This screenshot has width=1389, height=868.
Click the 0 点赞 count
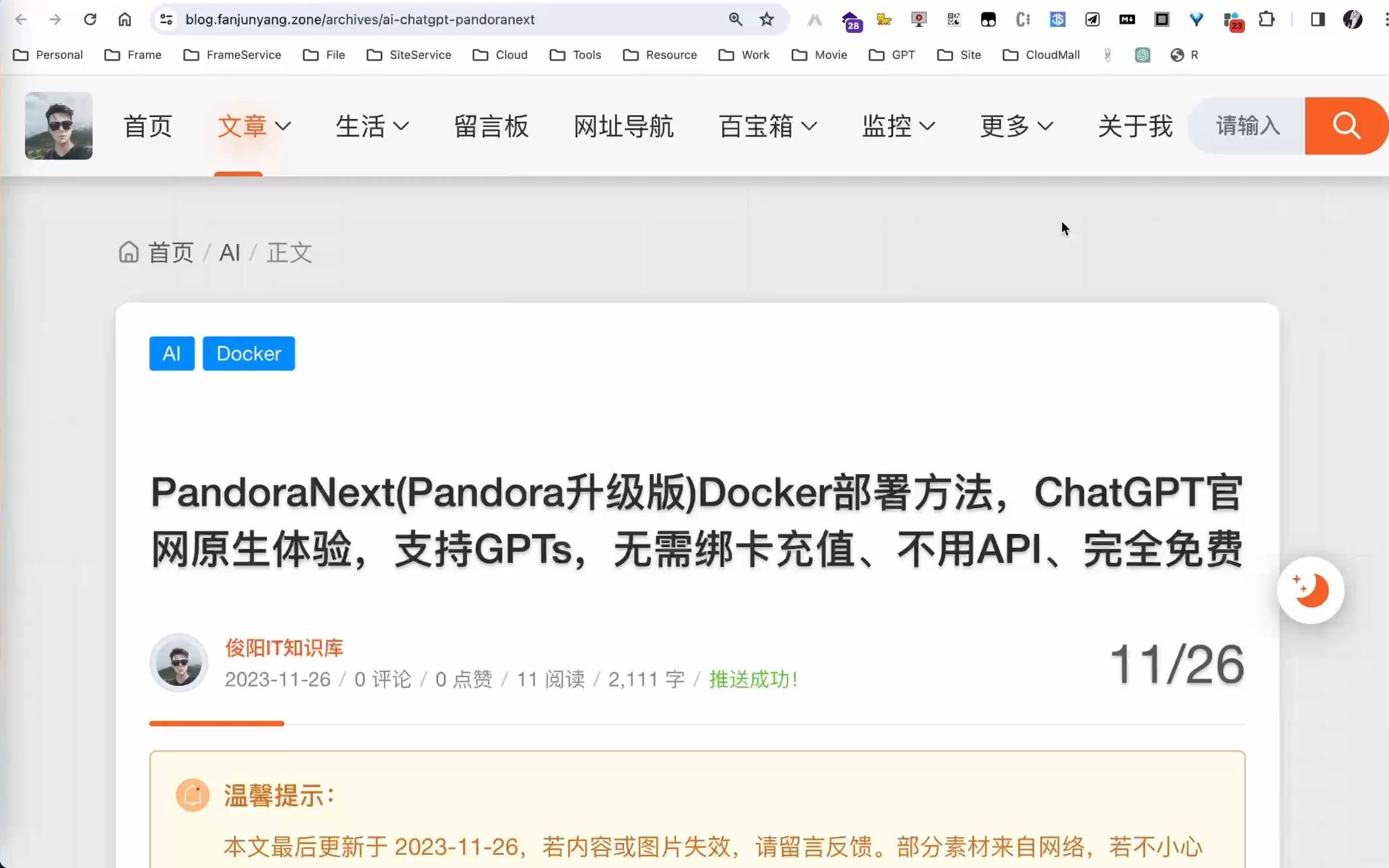click(464, 679)
